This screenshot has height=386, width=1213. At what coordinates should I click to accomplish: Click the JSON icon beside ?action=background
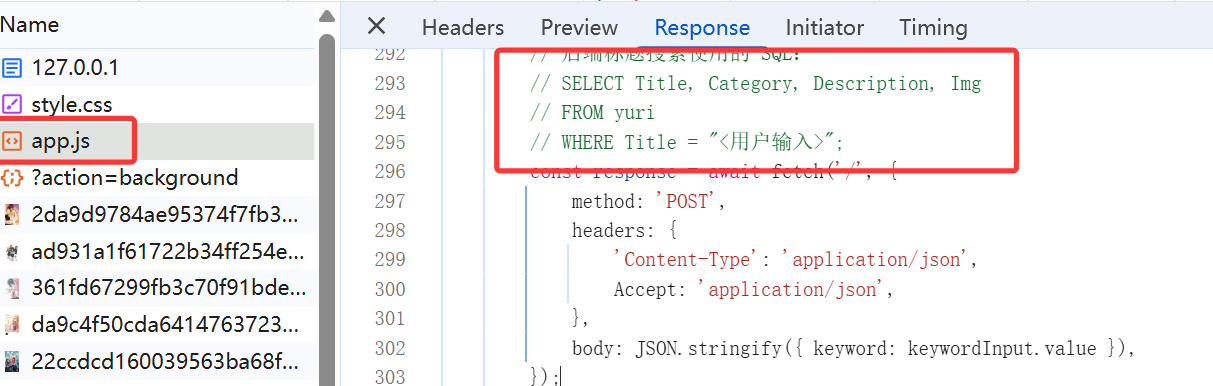[12, 178]
